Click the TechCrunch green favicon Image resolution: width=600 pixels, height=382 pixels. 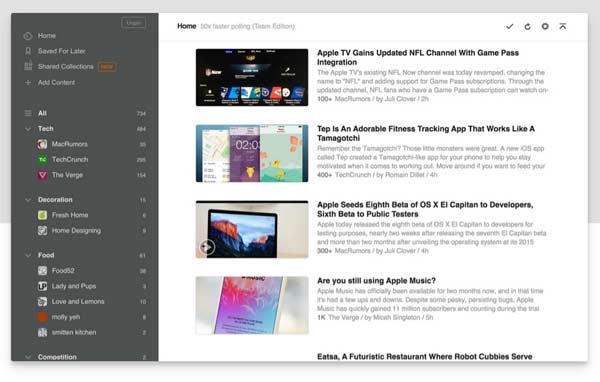[x=42, y=160]
